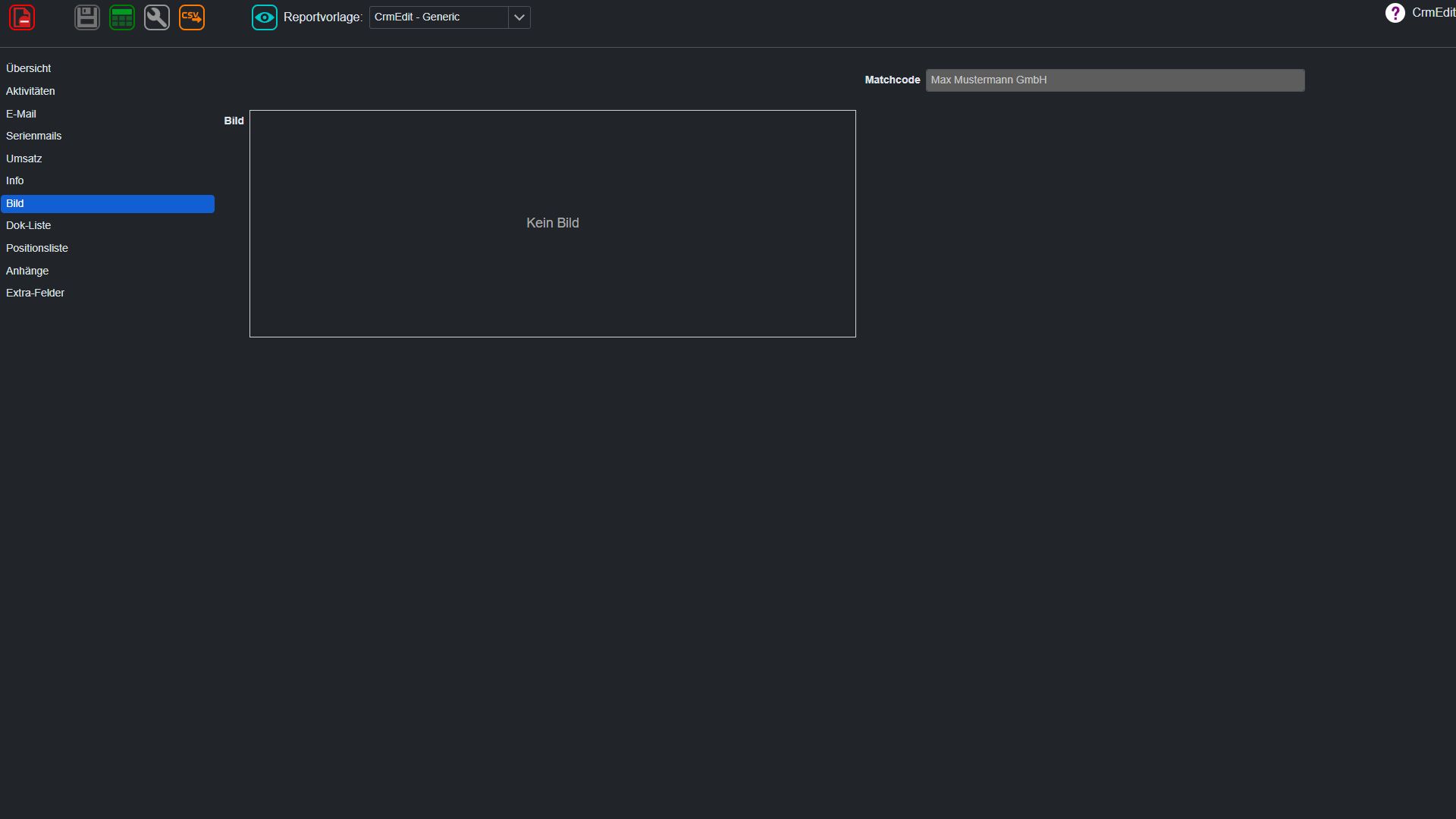Viewport: 1456px width, 819px height.
Task: Switch to Aktivitäten in the sidebar
Action: point(108,92)
